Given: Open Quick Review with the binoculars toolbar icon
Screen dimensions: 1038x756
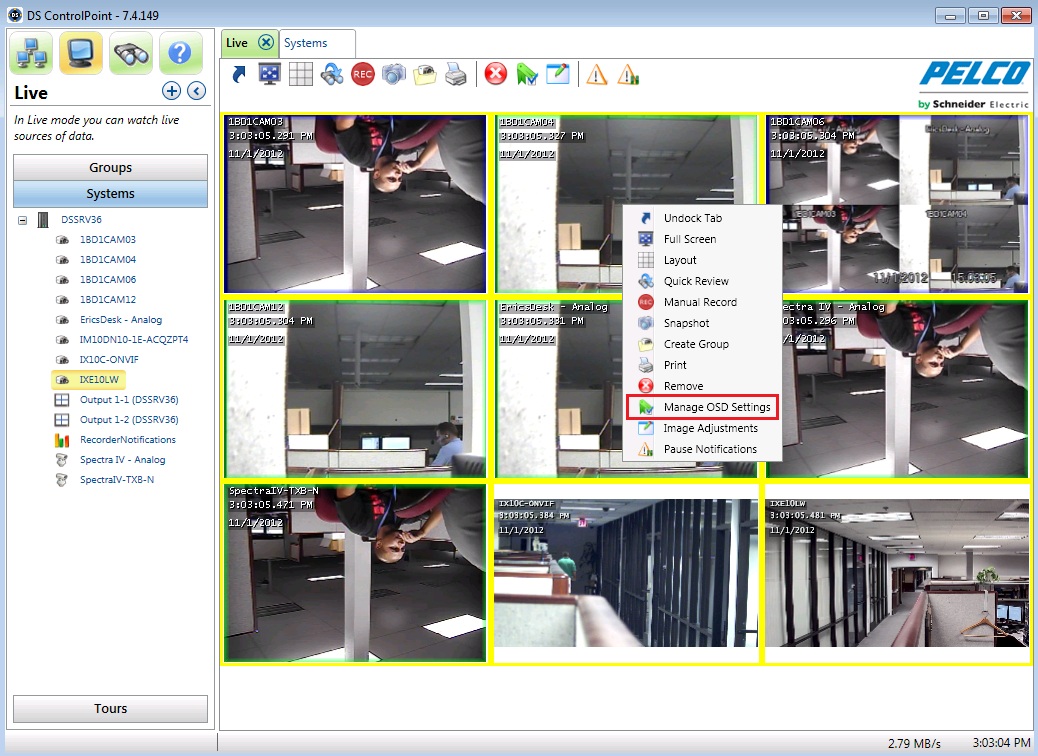Looking at the screenshot, I should (x=331, y=73).
